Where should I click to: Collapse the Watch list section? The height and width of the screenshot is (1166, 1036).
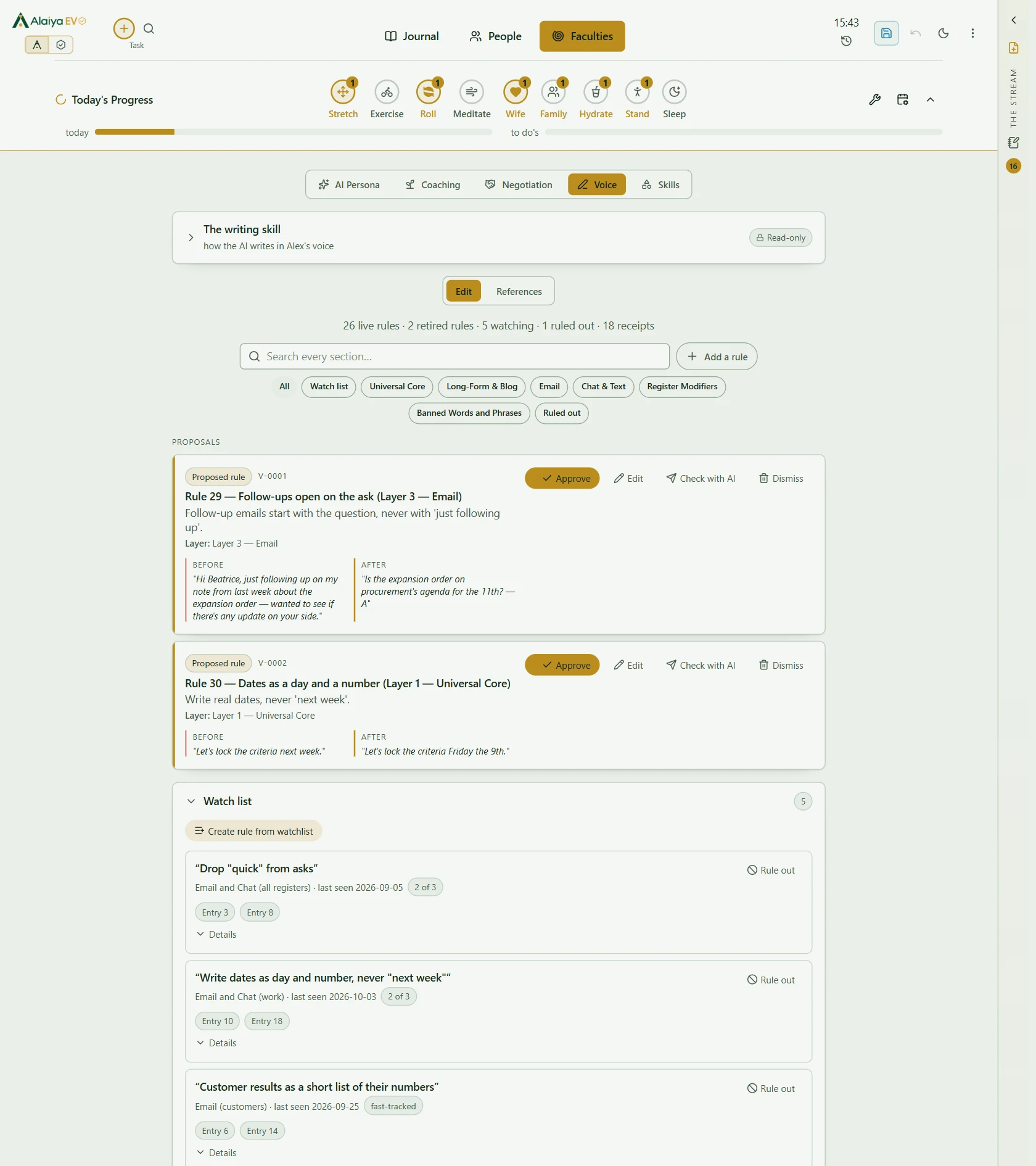point(191,801)
